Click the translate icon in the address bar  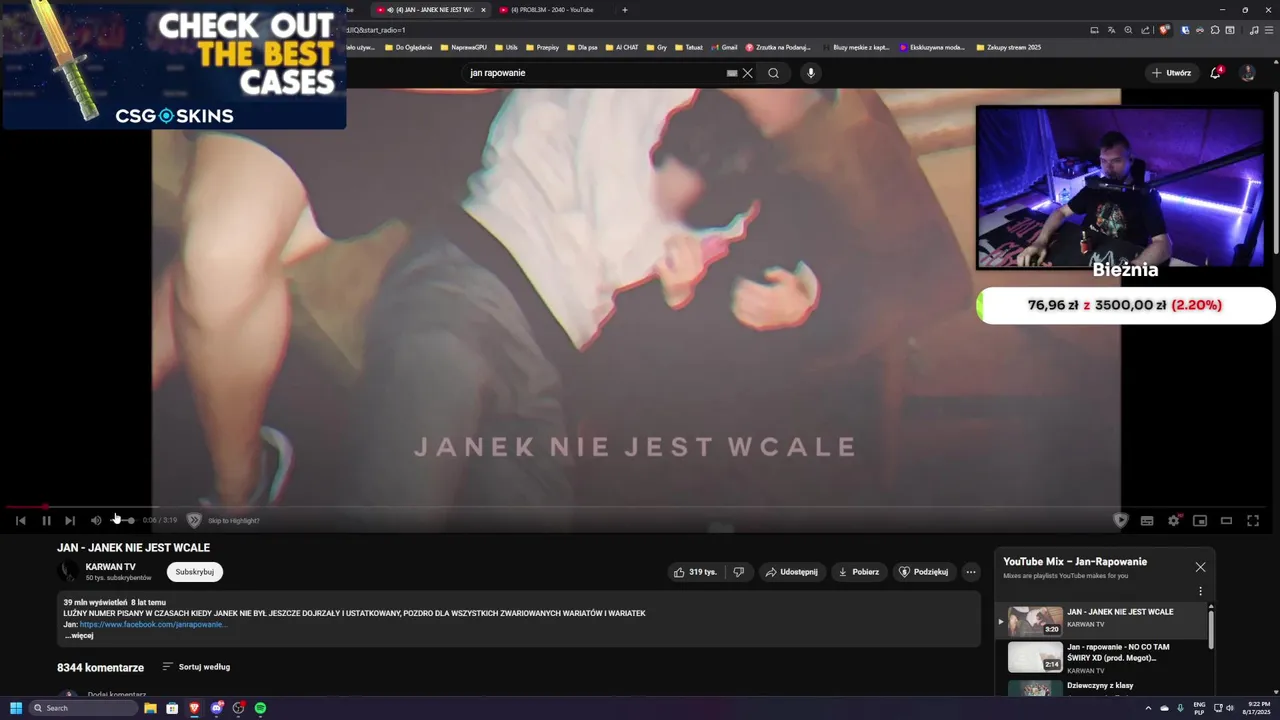point(1111,30)
